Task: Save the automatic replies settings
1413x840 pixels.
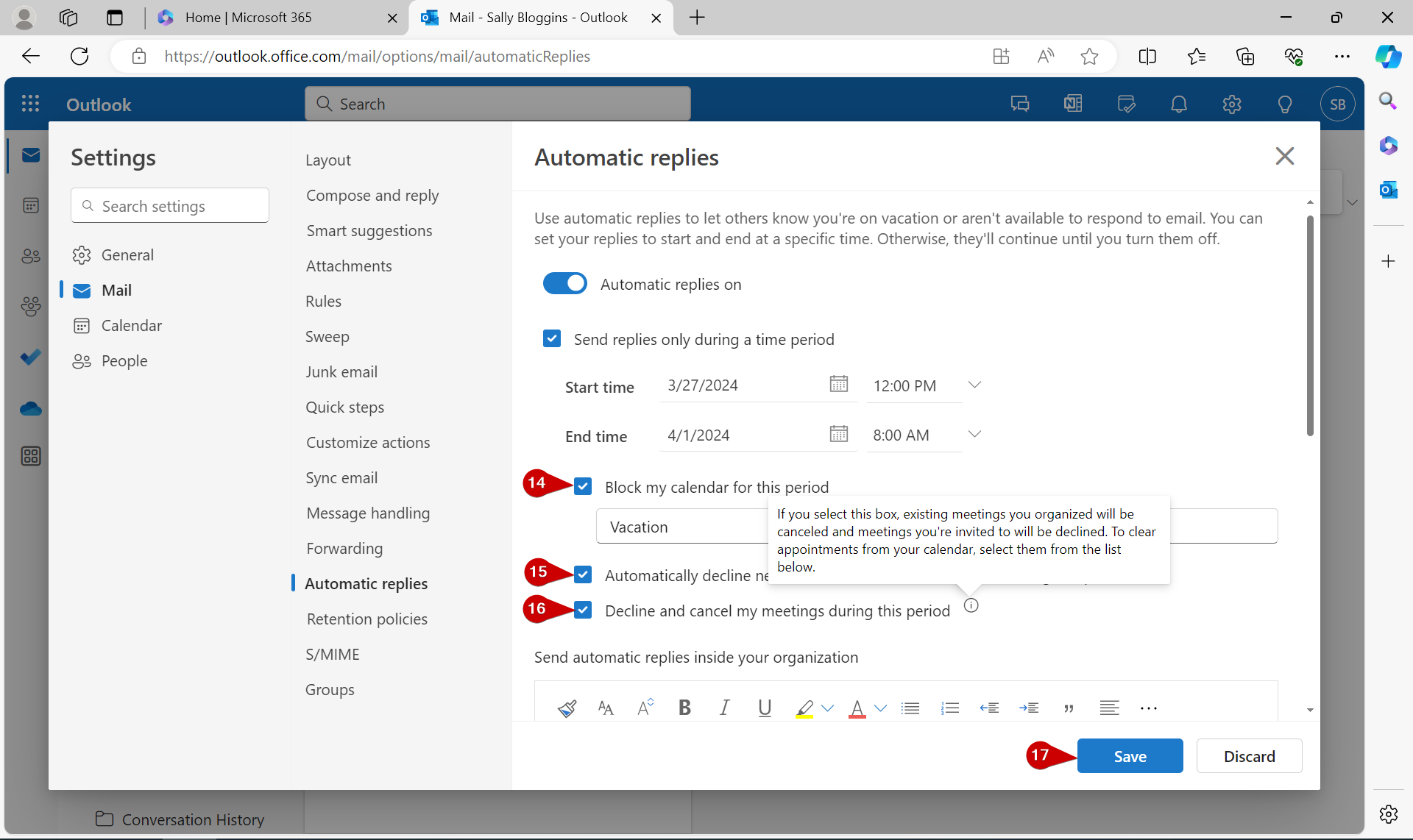Action: click(x=1130, y=756)
